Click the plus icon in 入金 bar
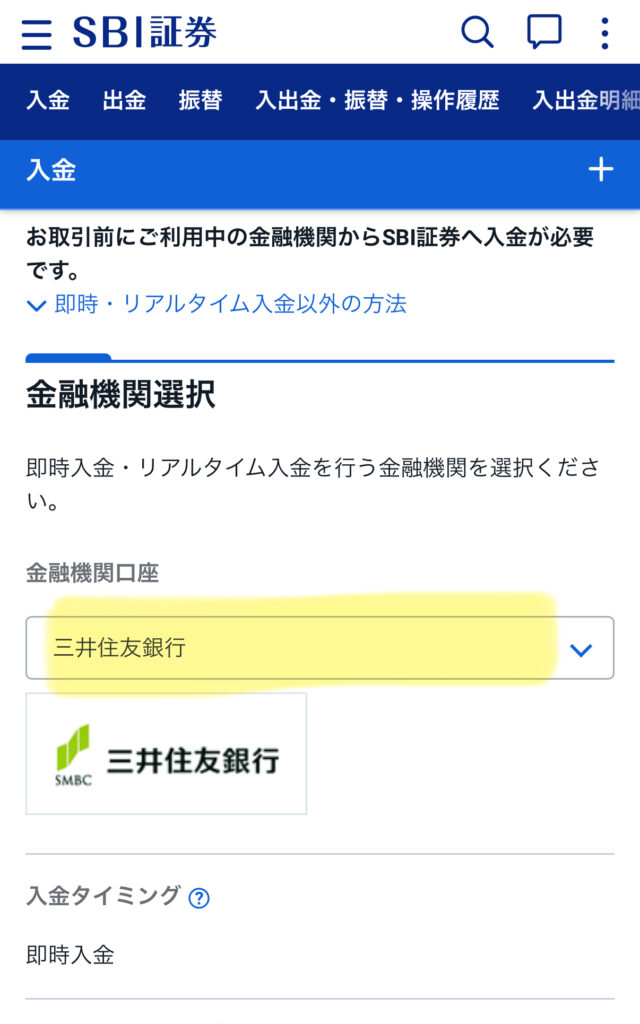 coord(600,170)
